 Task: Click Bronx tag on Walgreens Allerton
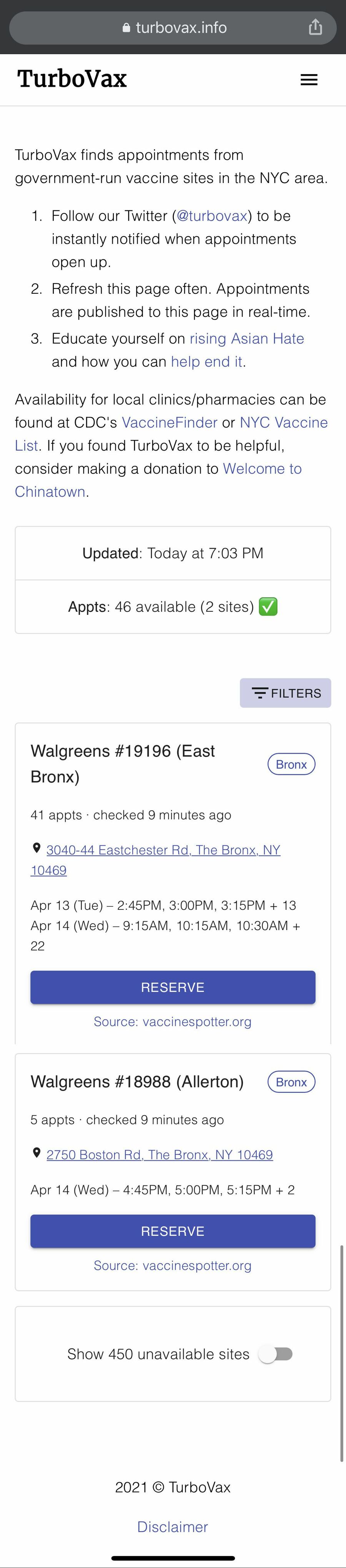tap(291, 1082)
